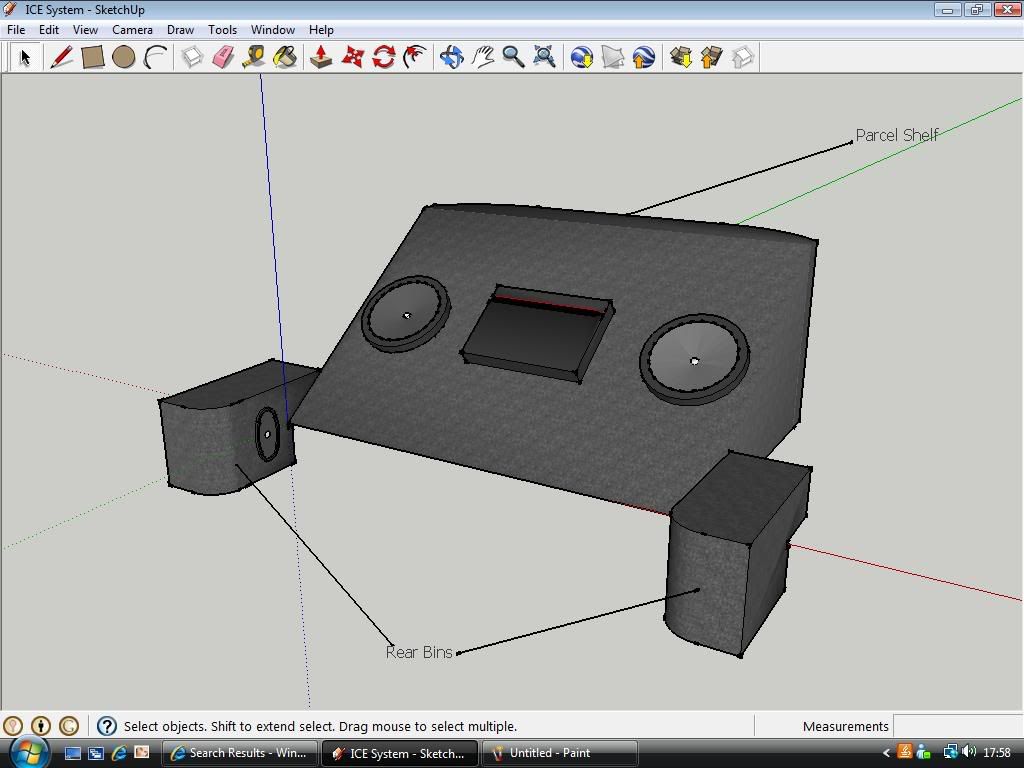Screen dimensions: 1024x768
Task: Click the Measurements value box
Action: [957, 726]
